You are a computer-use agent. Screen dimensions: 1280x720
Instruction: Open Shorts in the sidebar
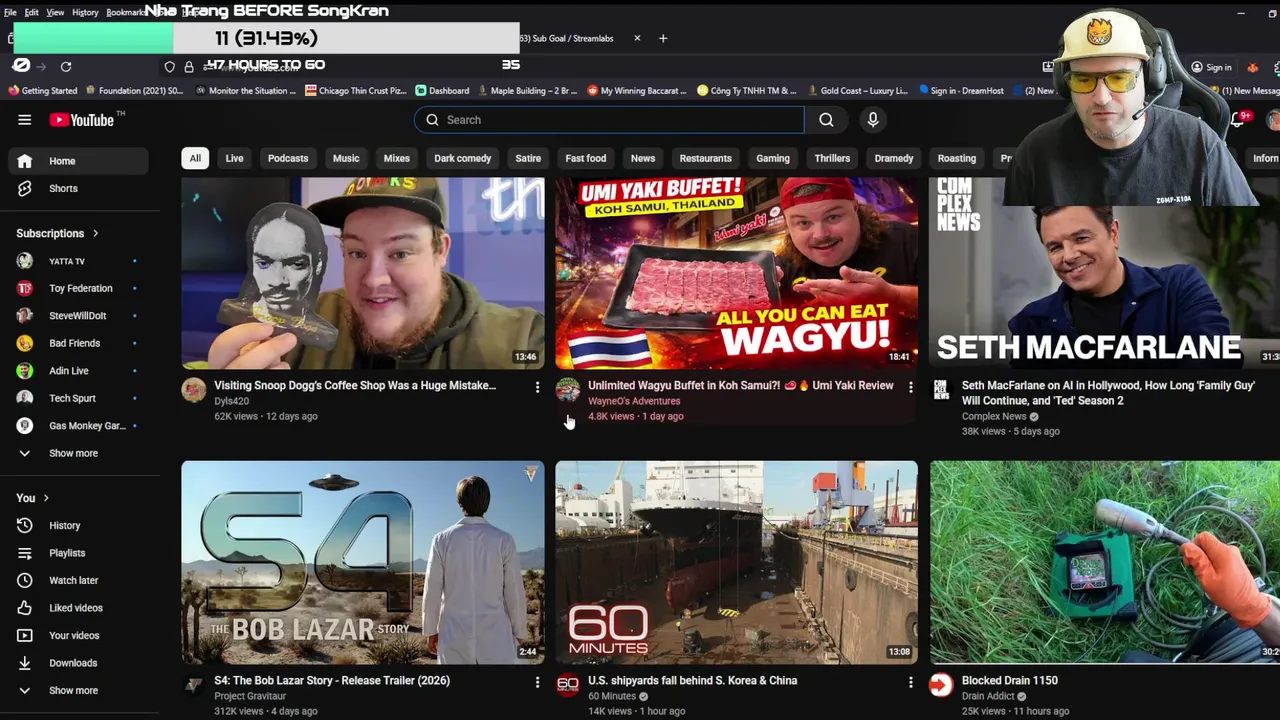(x=78, y=188)
